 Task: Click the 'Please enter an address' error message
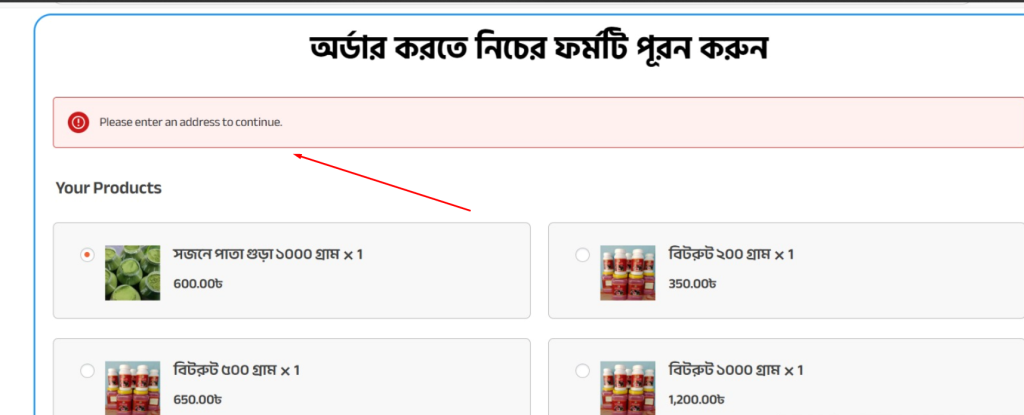[x=191, y=122]
